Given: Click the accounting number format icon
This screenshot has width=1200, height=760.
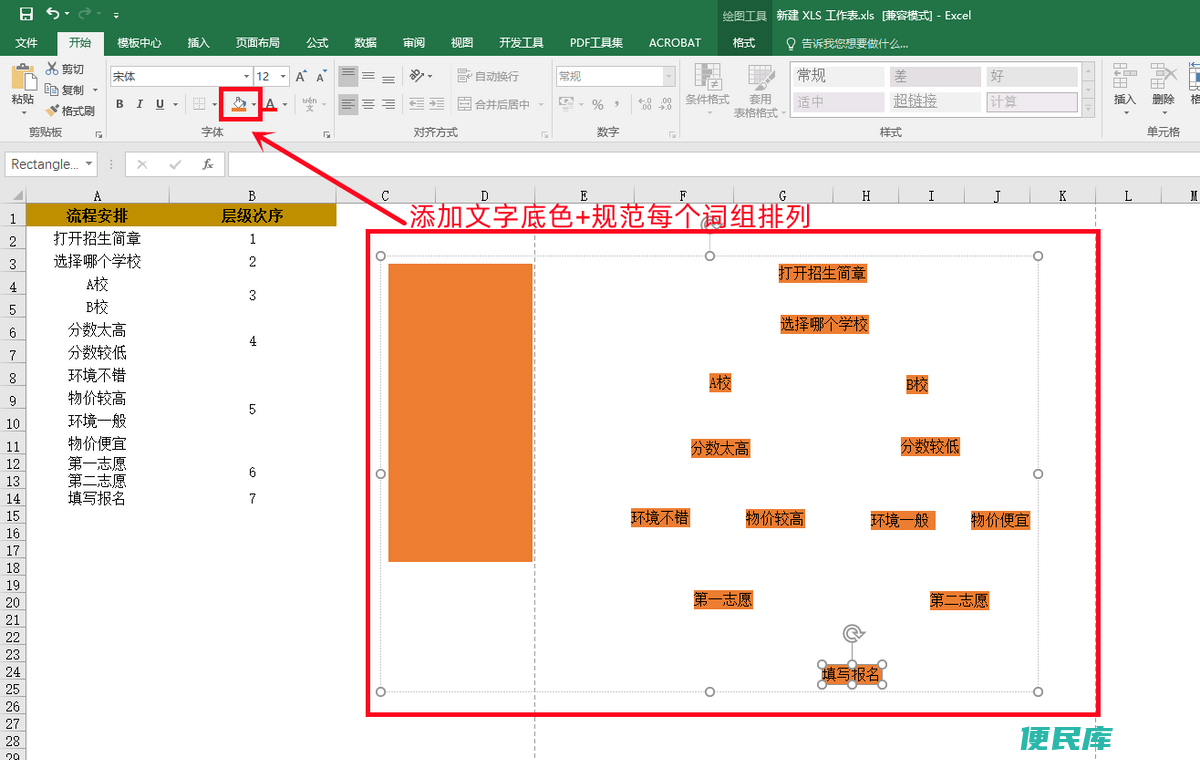Looking at the screenshot, I should click(566, 104).
